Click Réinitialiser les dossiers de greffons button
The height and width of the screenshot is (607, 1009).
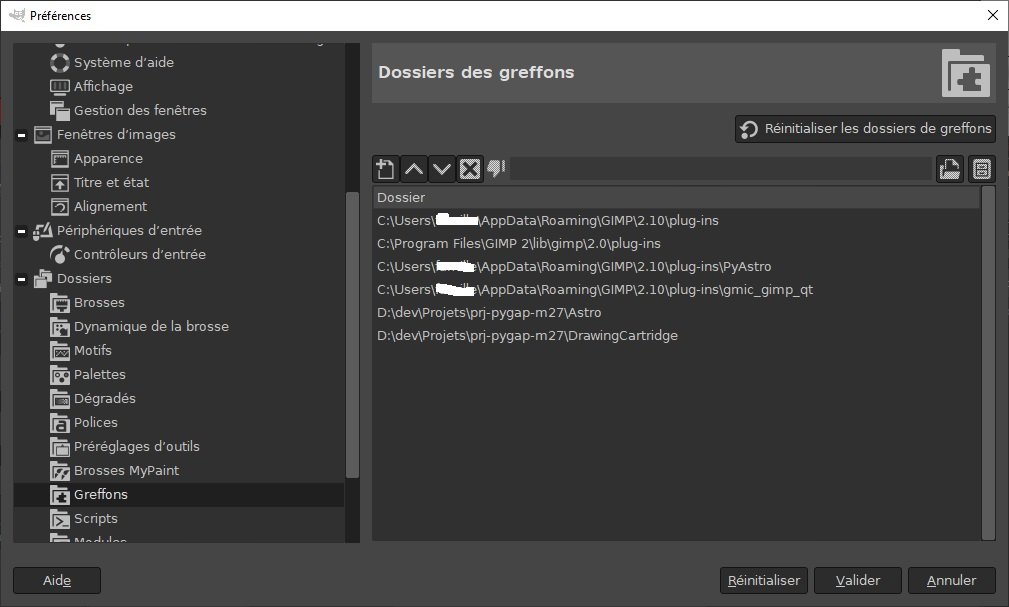[x=865, y=129]
